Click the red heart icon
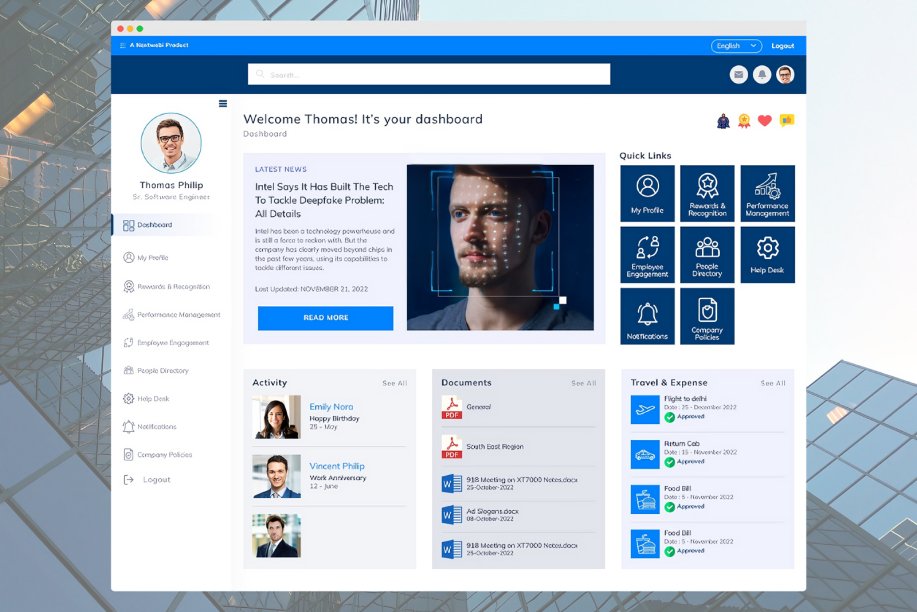917x612 pixels. 765,121
